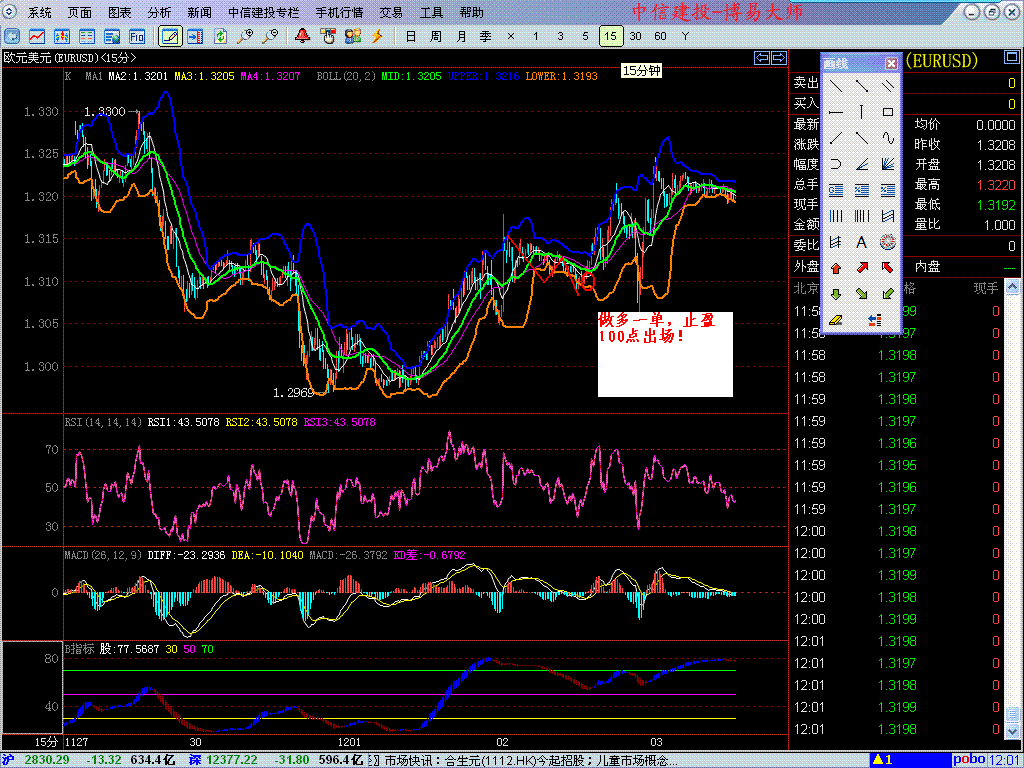Open the quote list table icon

pyautogui.click(x=87, y=36)
